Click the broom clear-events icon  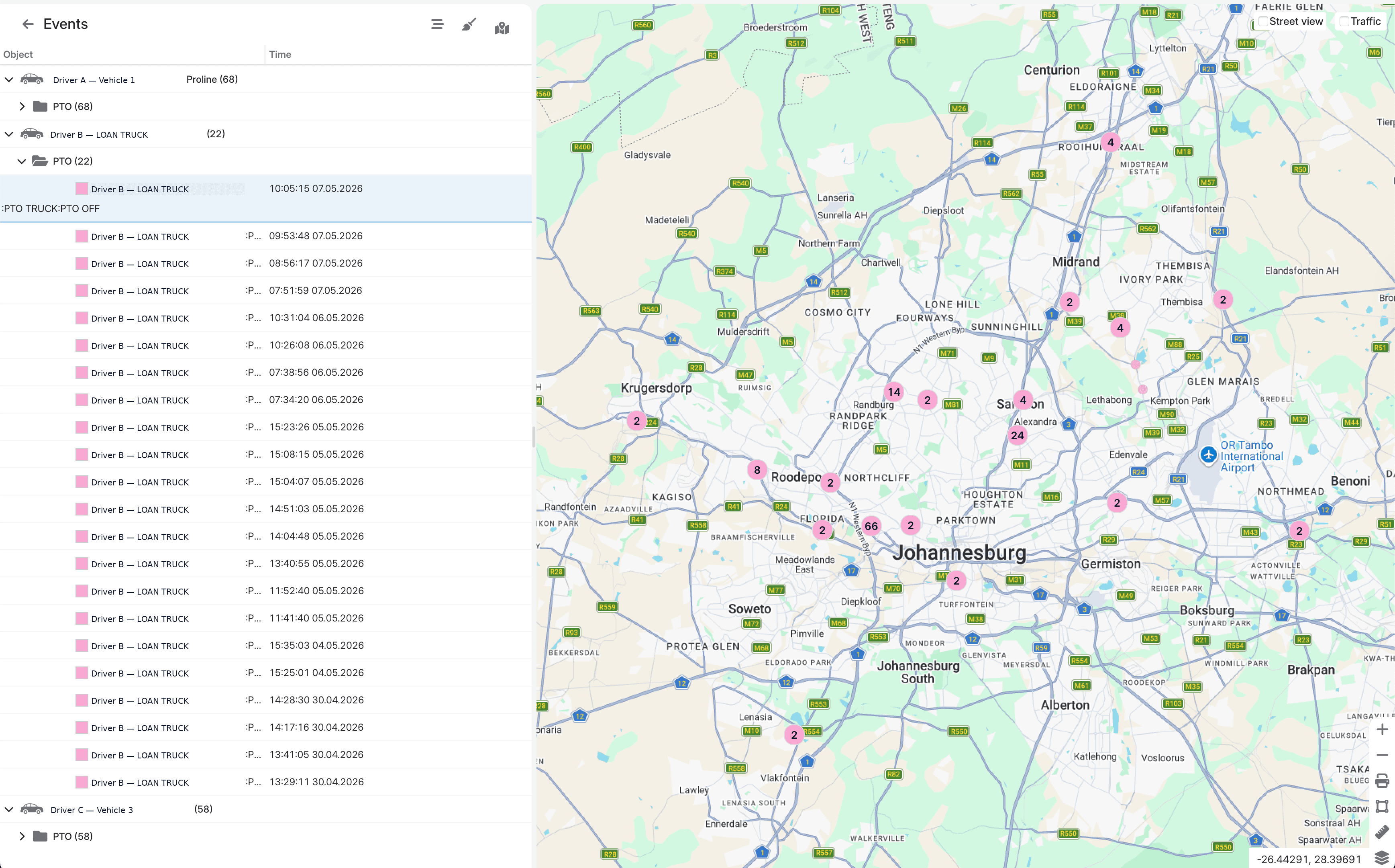click(469, 24)
